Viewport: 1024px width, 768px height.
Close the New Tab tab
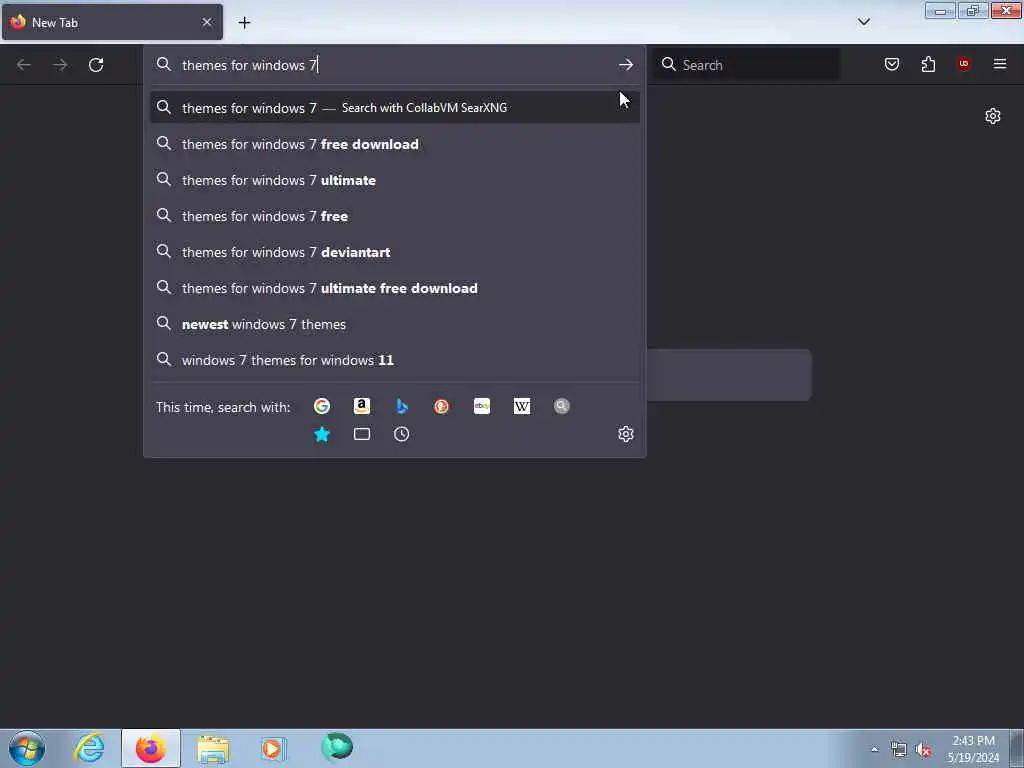pos(207,22)
